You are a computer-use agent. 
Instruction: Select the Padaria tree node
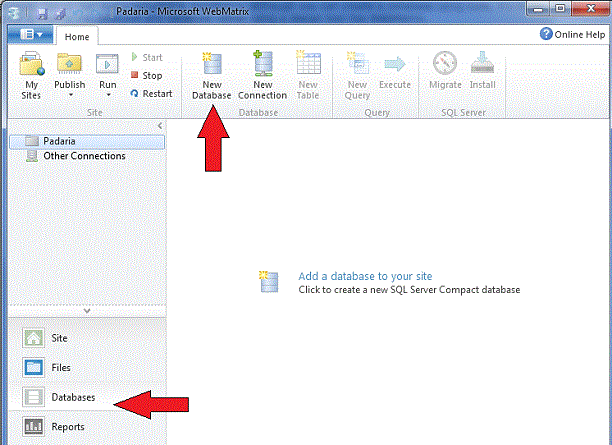point(87,141)
